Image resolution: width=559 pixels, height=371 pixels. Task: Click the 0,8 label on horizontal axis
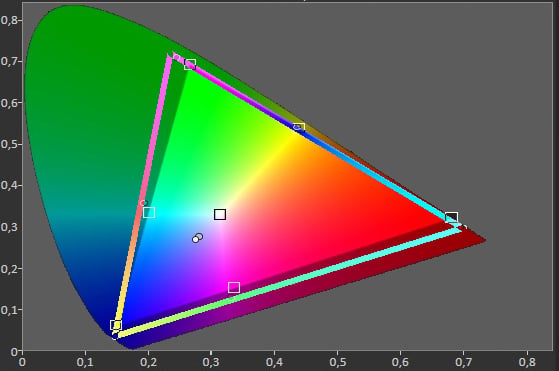coord(527,362)
